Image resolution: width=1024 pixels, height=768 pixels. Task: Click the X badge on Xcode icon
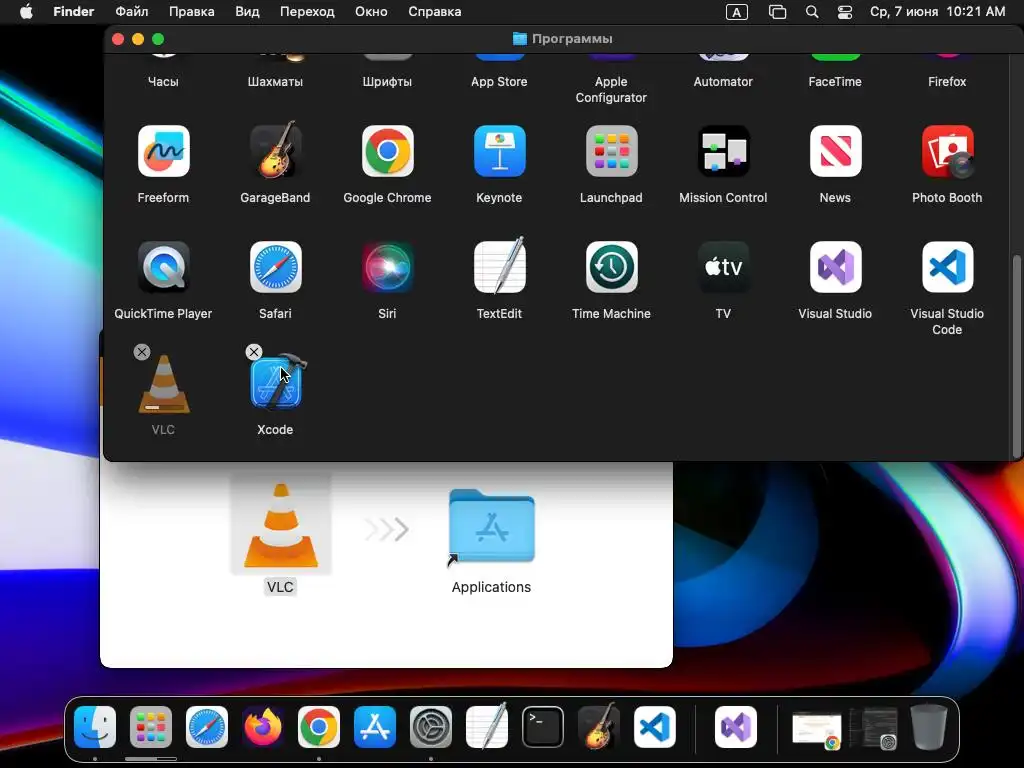254,352
